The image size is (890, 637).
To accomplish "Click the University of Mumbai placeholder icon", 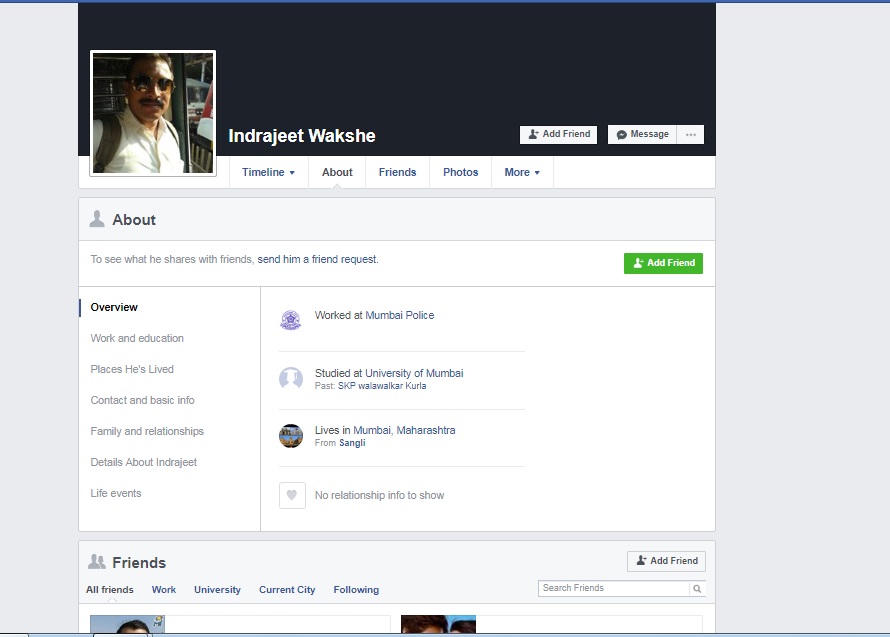I will pyautogui.click(x=291, y=379).
